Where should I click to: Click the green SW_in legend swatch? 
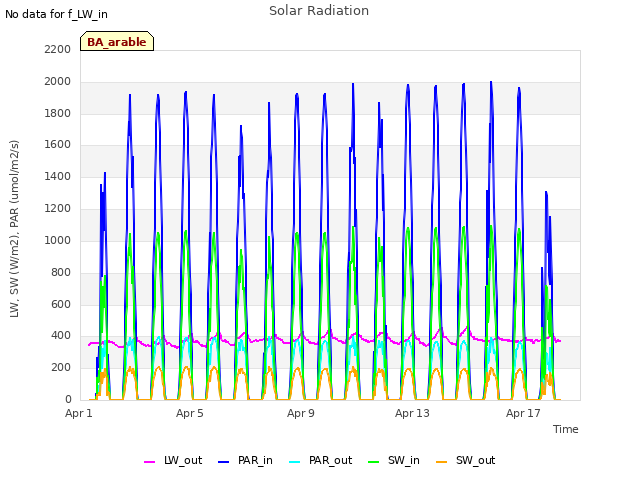[x=373, y=462]
